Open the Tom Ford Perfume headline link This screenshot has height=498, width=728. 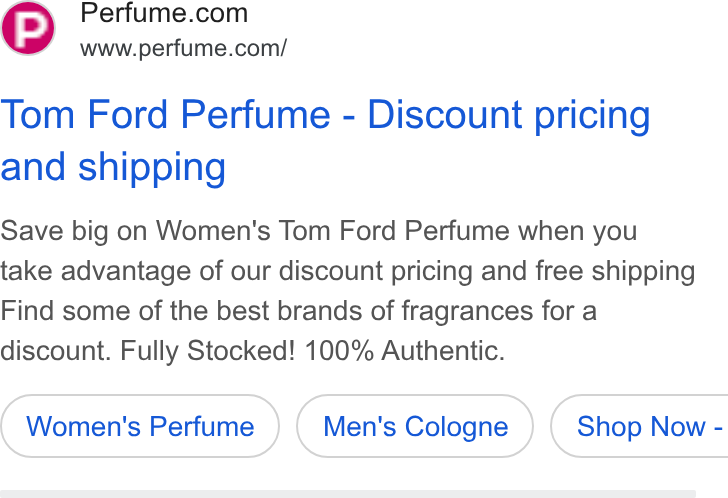325,141
